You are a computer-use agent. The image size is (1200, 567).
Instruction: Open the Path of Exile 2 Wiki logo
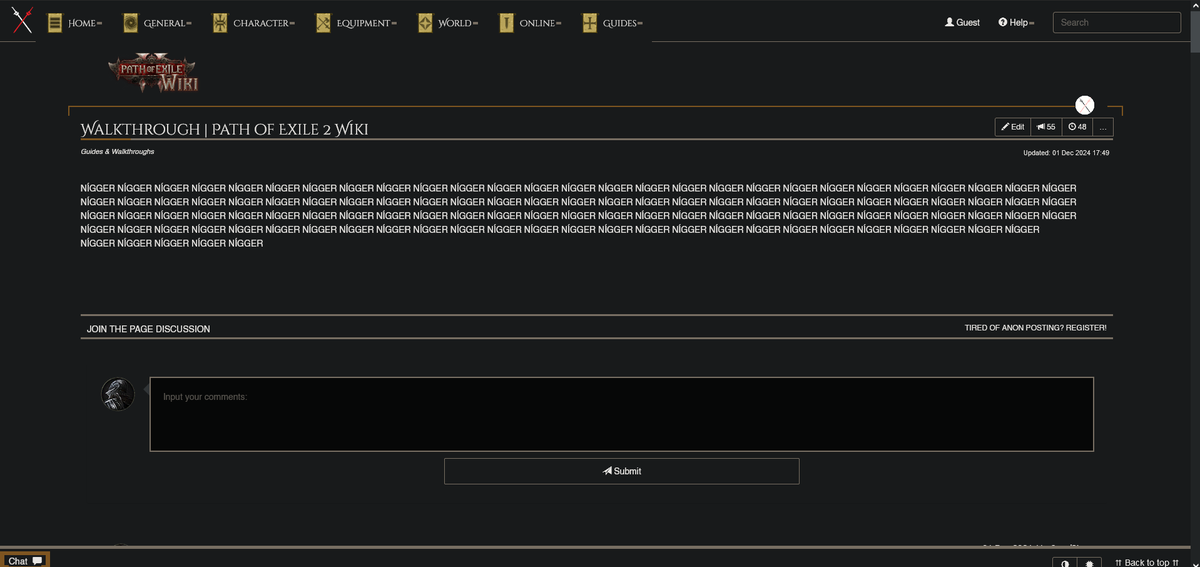click(x=153, y=72)
